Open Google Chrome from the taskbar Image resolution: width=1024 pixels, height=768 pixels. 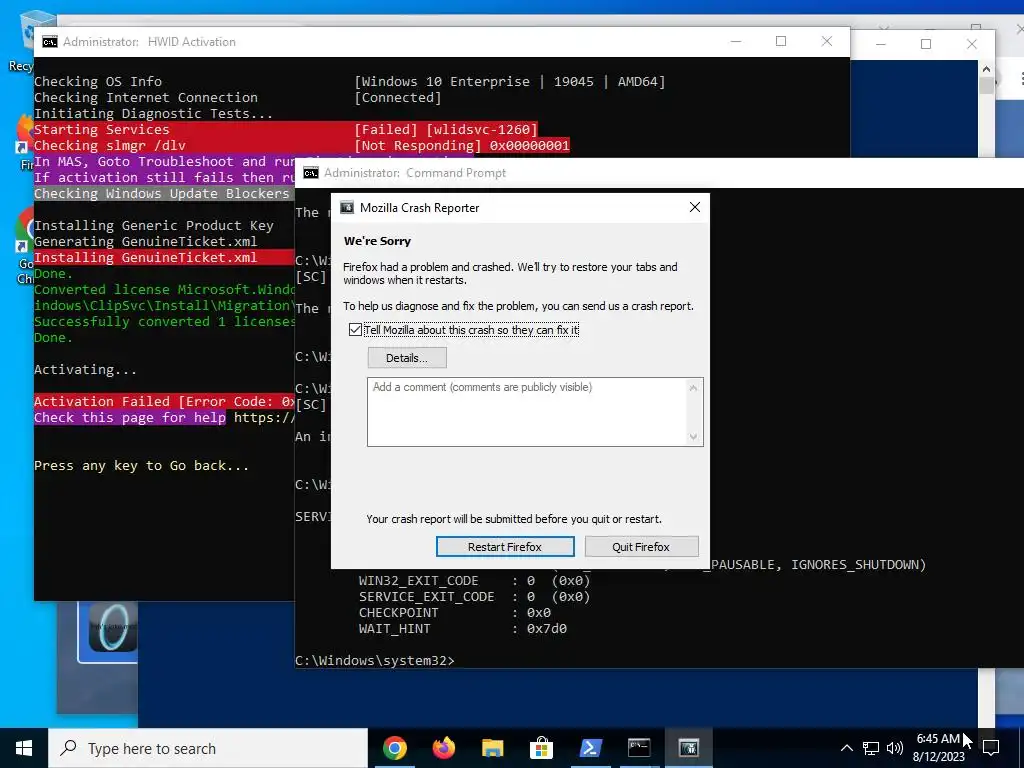[x=394, y=748]
